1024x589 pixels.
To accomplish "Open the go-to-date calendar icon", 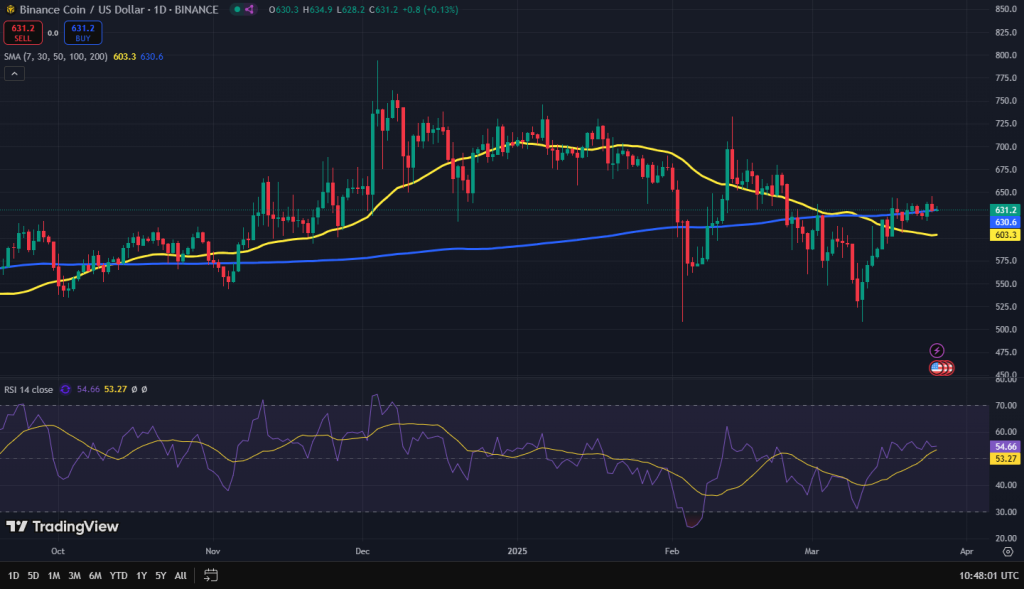I will 210,575.
